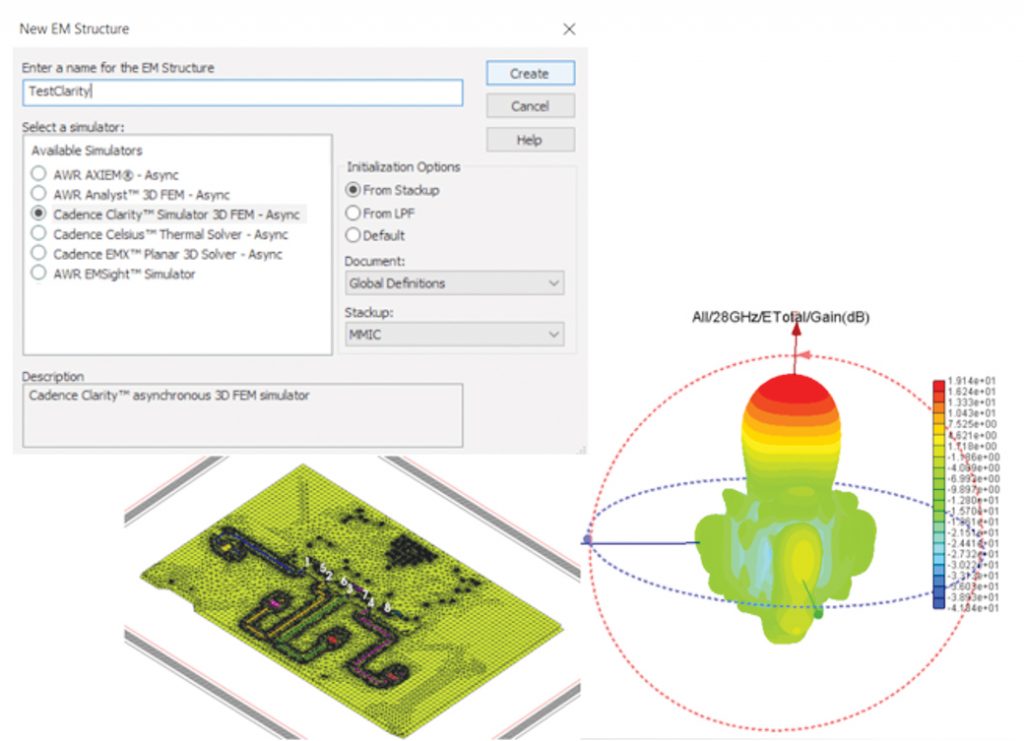
Task: Open the Document dropdown showing Global Definitions
Action: coord(453,283)
